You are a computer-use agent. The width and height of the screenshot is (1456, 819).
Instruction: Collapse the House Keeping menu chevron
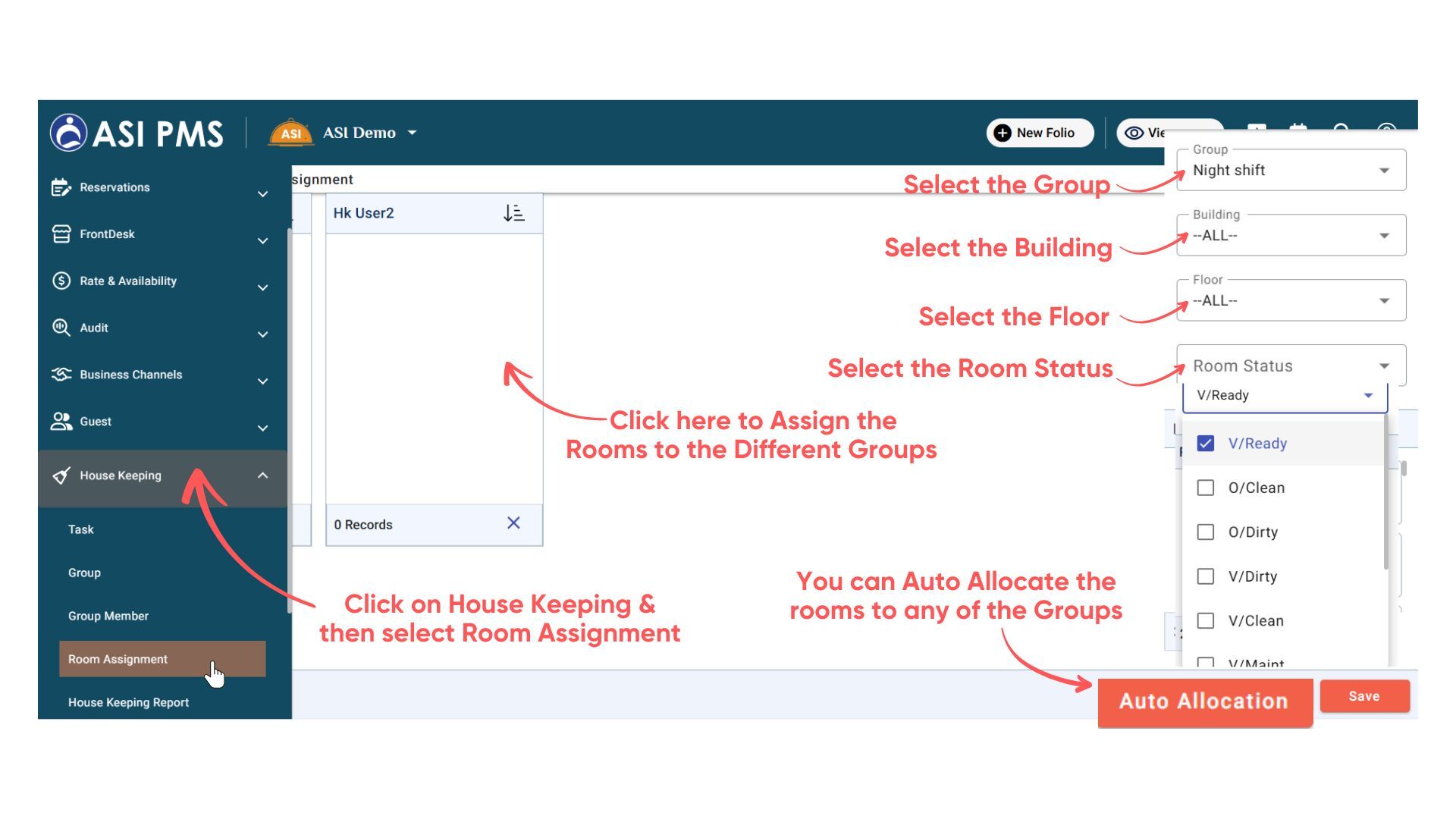[262, 475]
